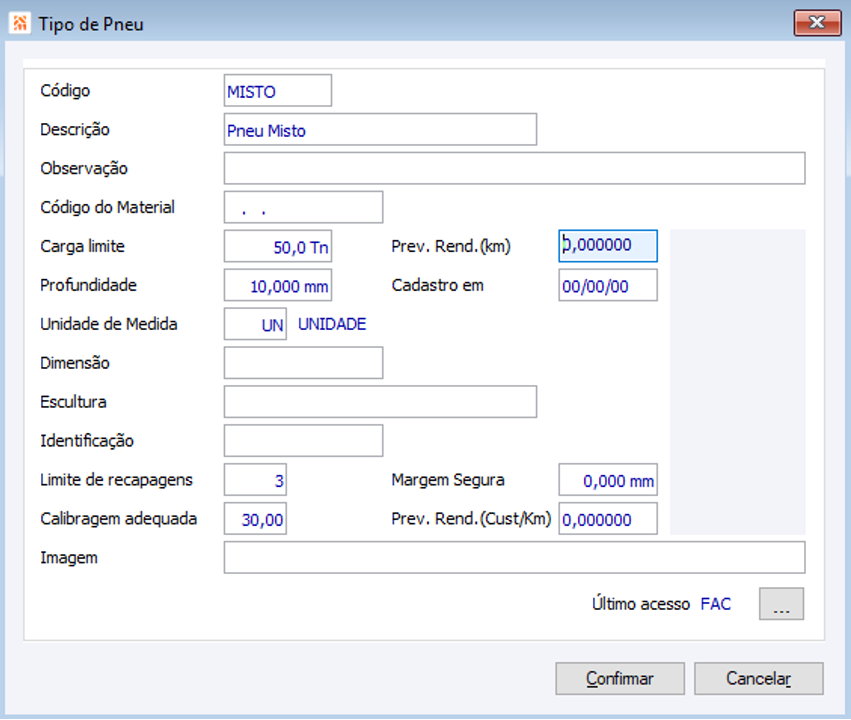Click the Profundidade value field

pyautogui.click(x=278, y=285)
